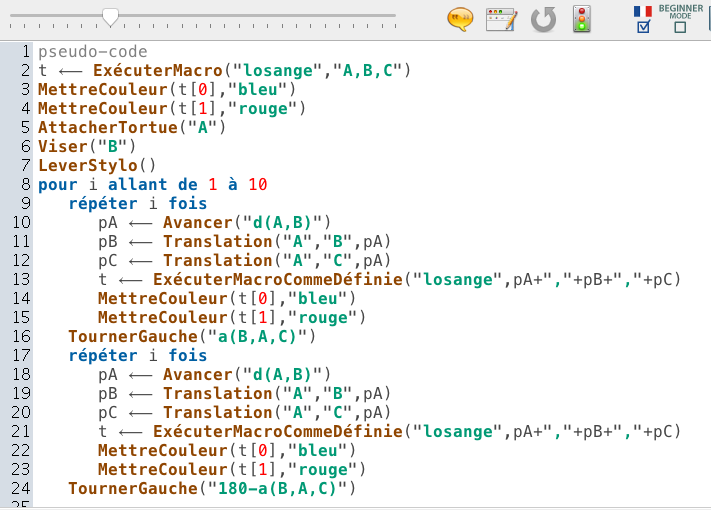Click in the code on line 1 "pseudo-code"
This screenshot has height=510, width=711.
(93, 52)
